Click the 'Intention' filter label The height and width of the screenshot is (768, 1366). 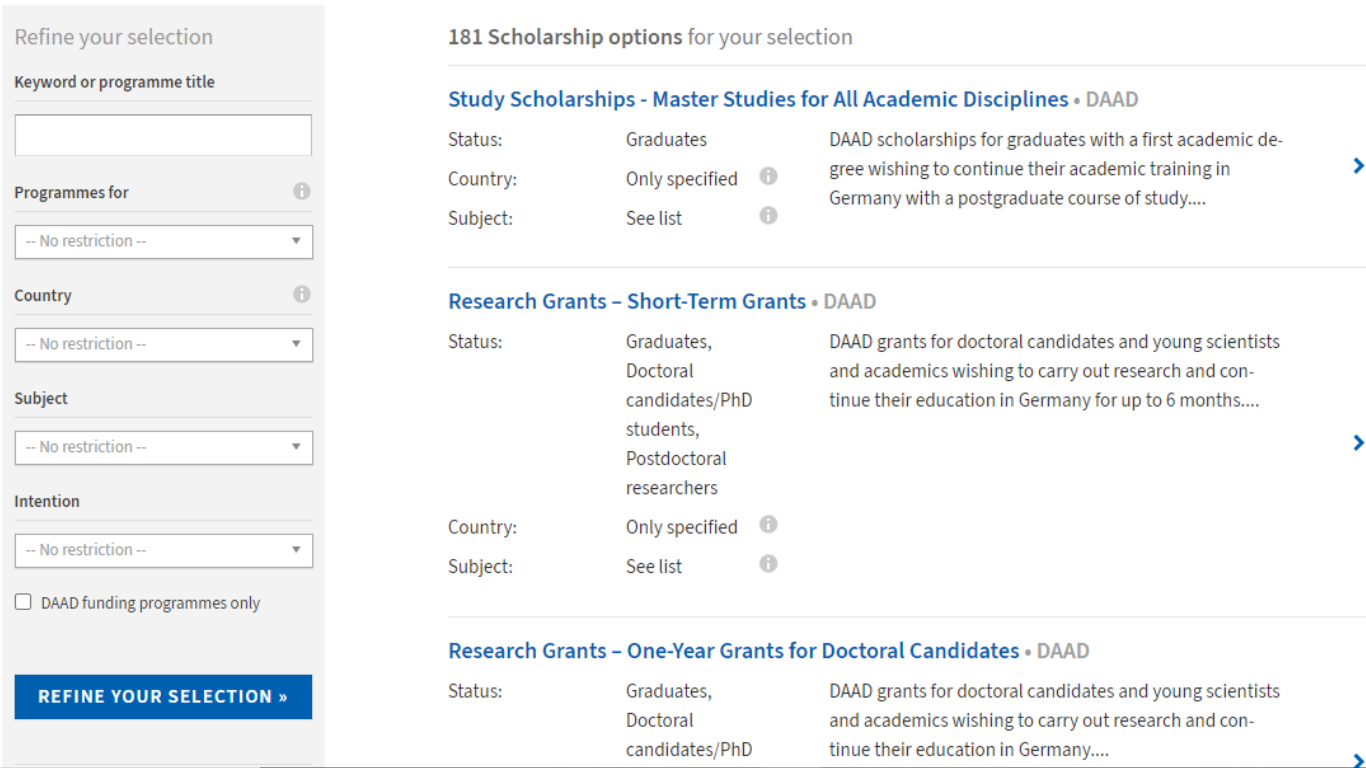pyautogui.click(x=47, y=501)
